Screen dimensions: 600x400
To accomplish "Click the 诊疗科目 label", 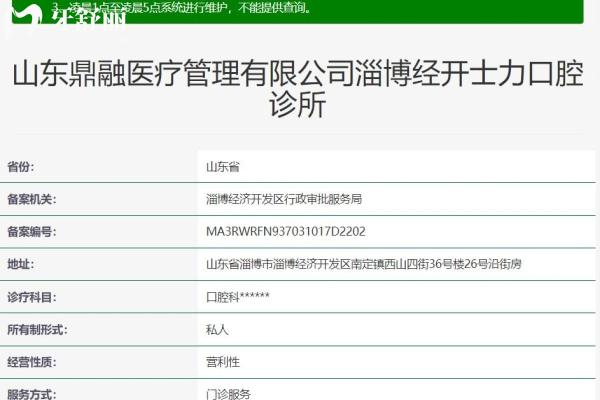I will tap(32, 297).
